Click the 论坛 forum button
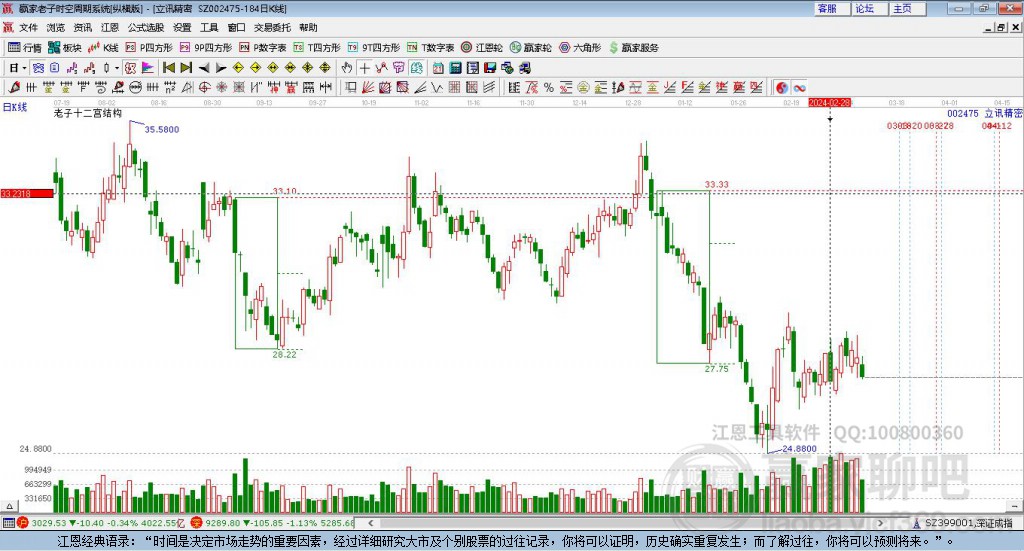This screenshot has height=551, width=1024. pos(870,8)
